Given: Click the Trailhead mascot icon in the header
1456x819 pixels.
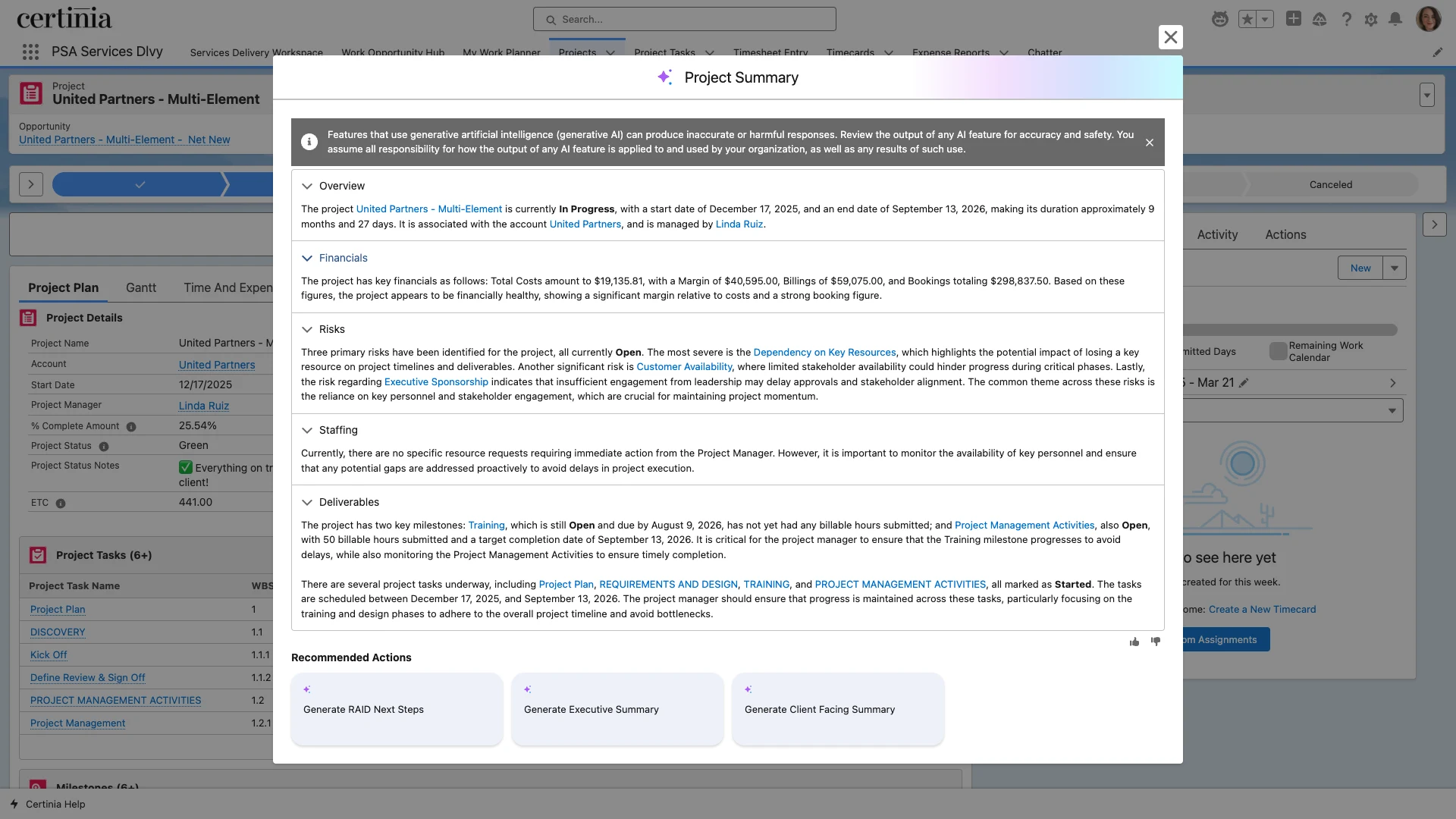Looking at the screenshot, I should tap(1220, 19).
